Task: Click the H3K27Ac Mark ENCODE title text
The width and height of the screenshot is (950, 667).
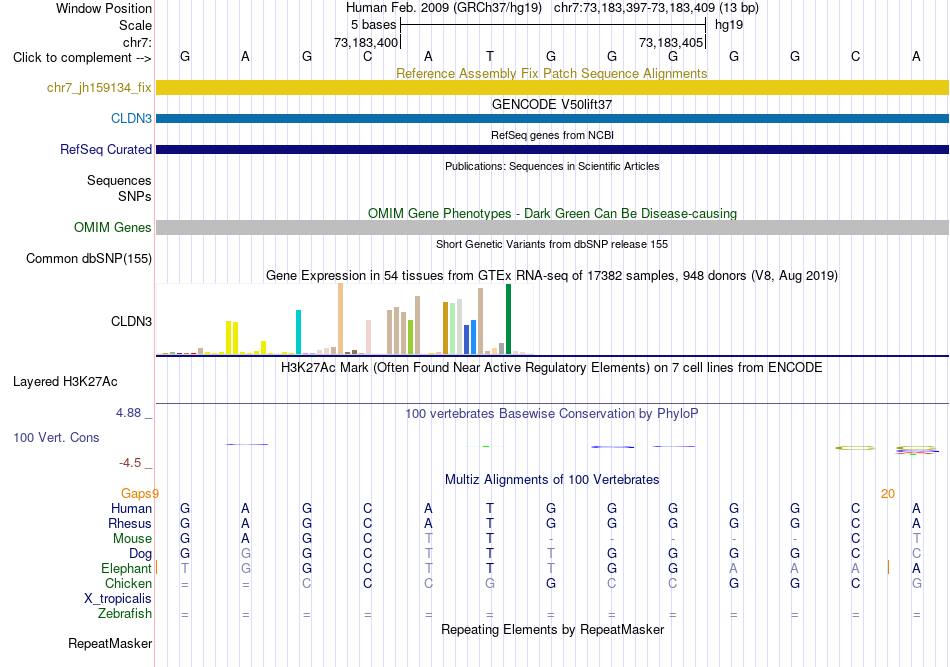Action: [x=552, y=368]
